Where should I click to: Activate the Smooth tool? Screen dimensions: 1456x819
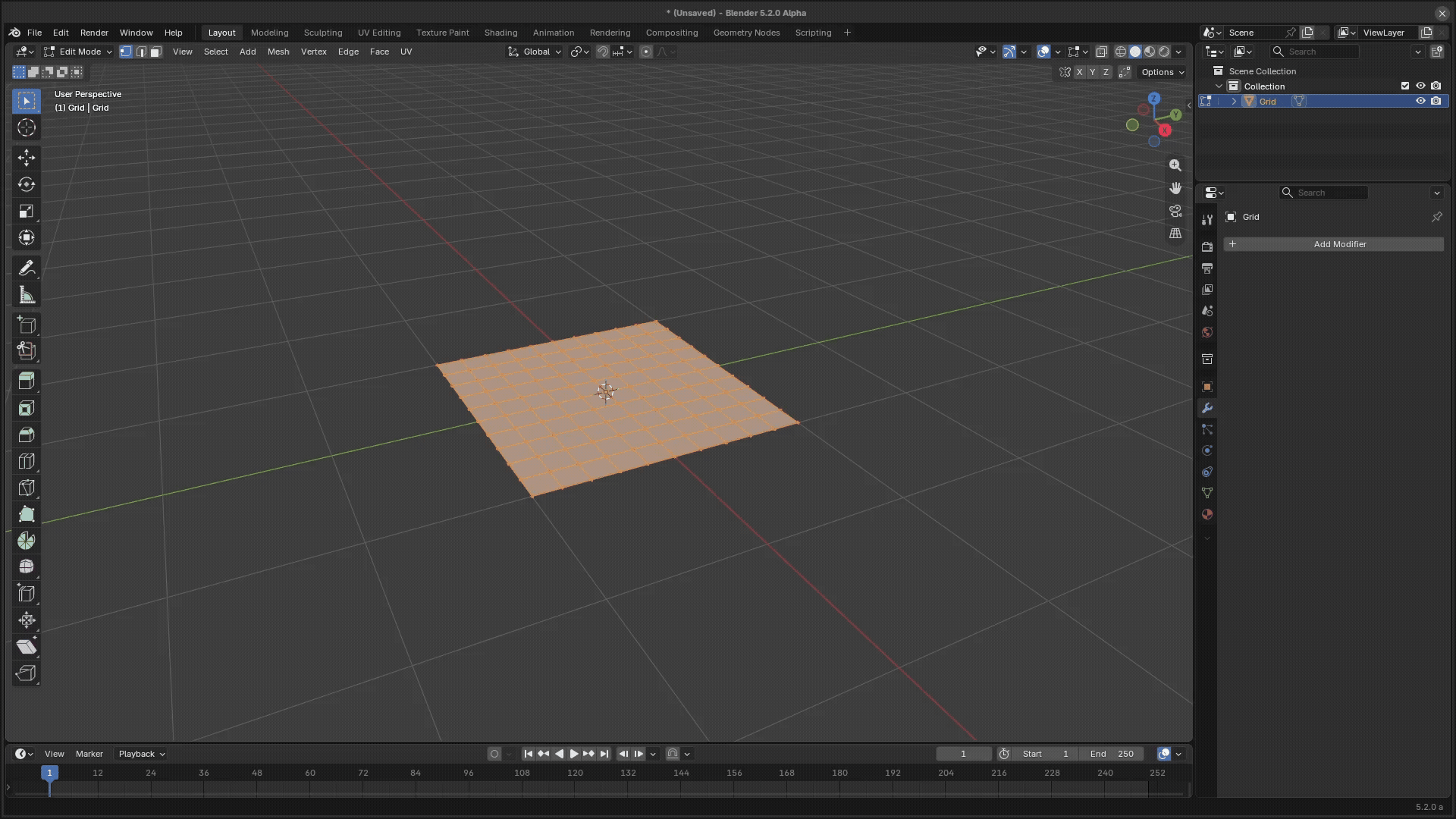pyautogui.click(x=27, y=566)
